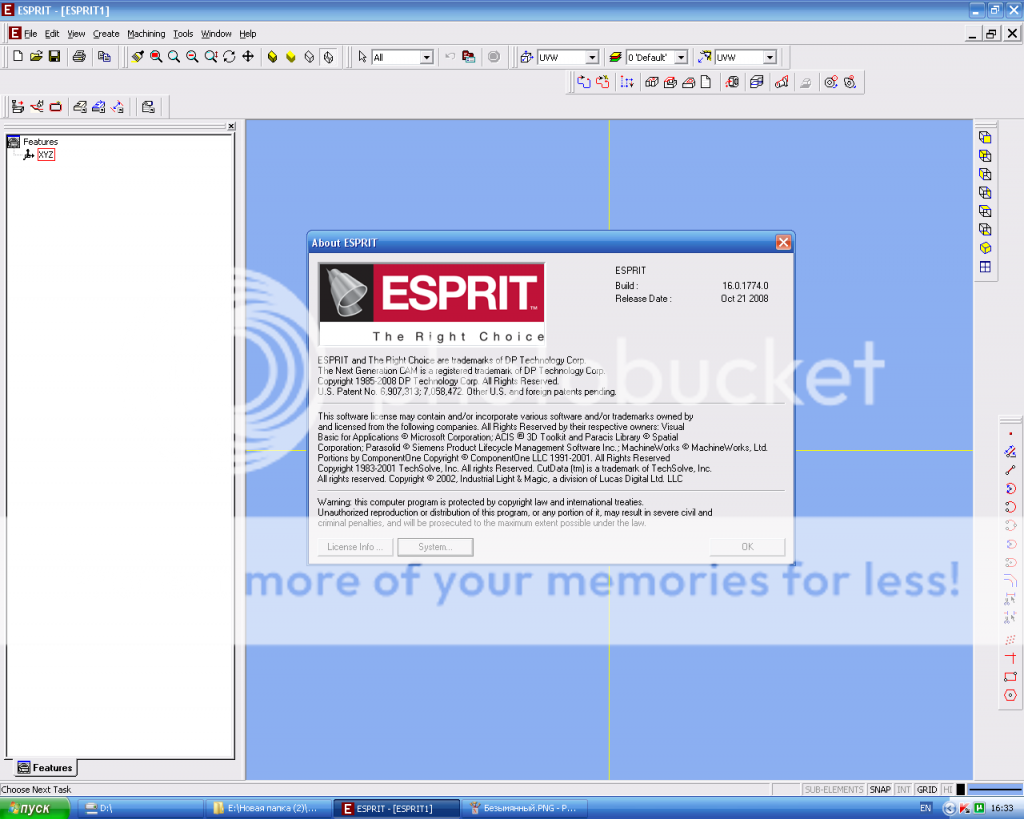Switch to the Features tab at bottom
Image resolution: width=1024 pixels, height=819 pixels.
click(x=45, y=768)
